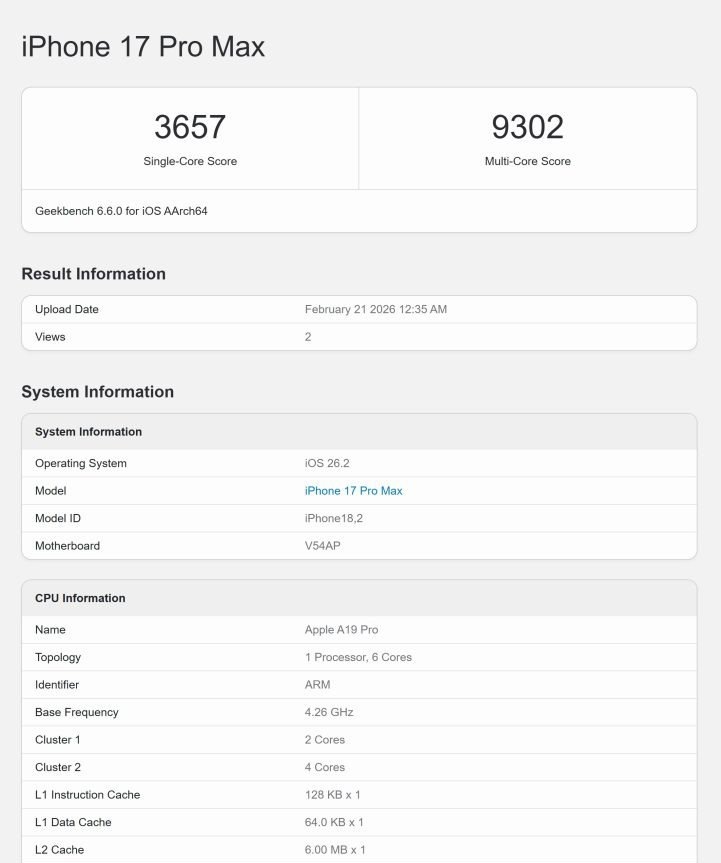
Task: Click the Name row label
Action: click(50, 630)
